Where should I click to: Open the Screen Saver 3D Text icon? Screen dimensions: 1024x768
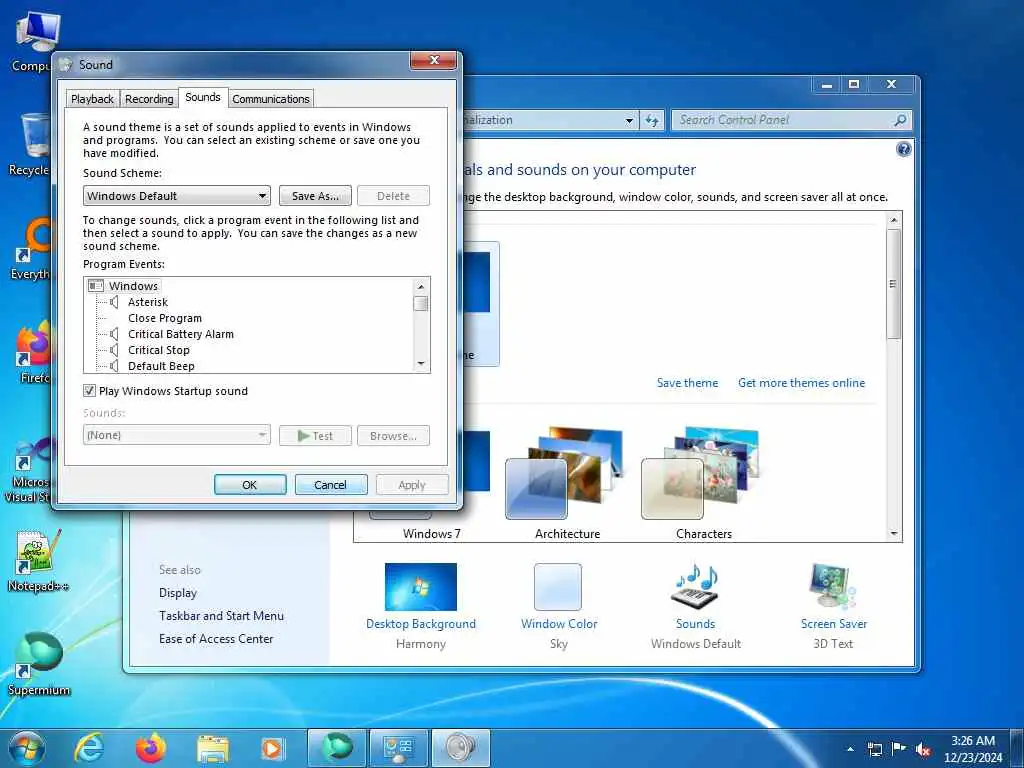coord(833,586)
